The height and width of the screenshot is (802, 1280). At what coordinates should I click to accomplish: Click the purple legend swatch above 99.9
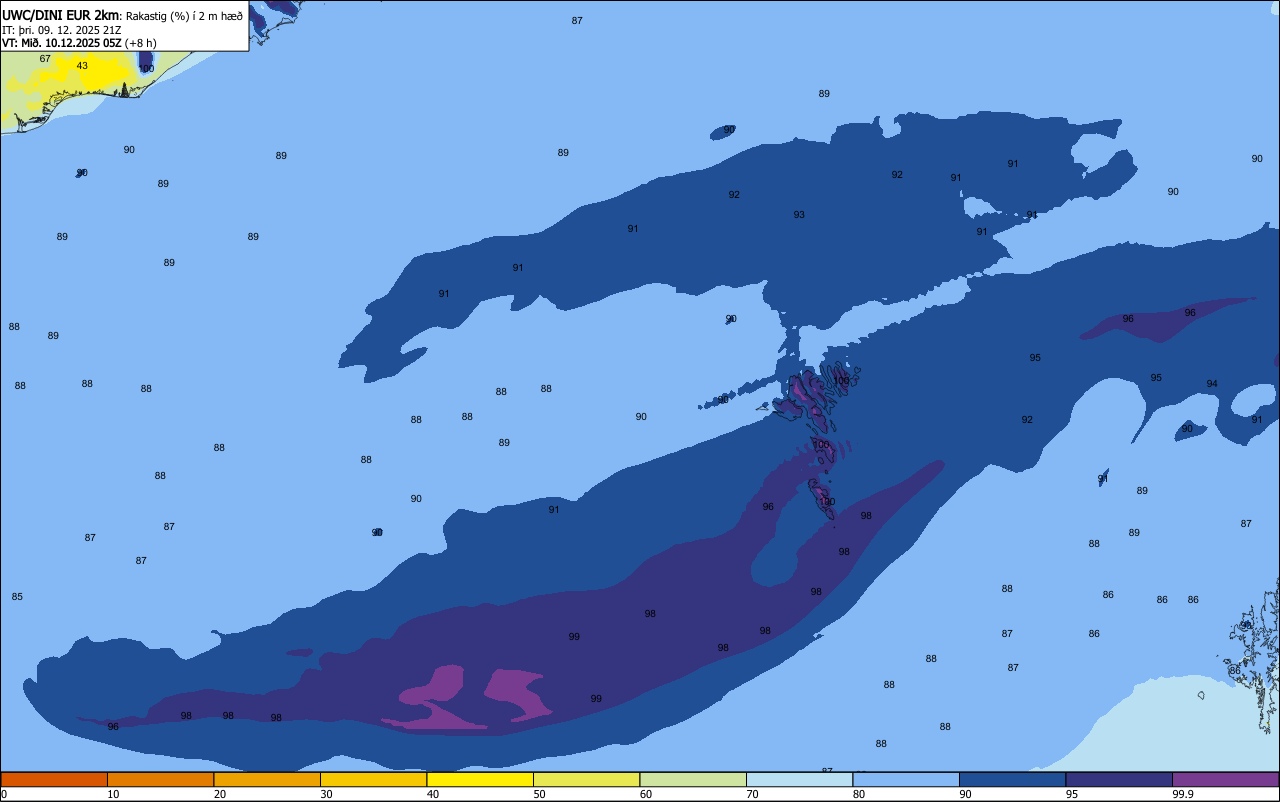point(1225,779)
